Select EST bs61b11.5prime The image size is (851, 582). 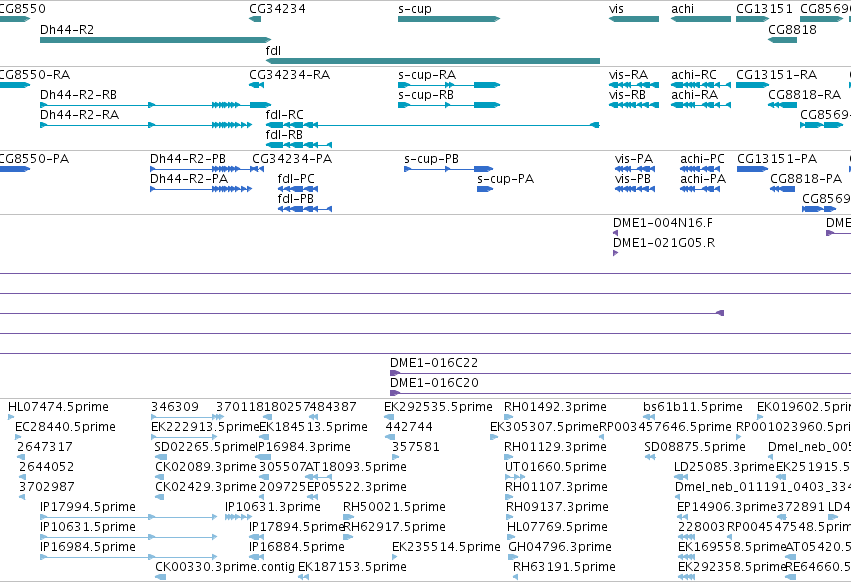693,407
